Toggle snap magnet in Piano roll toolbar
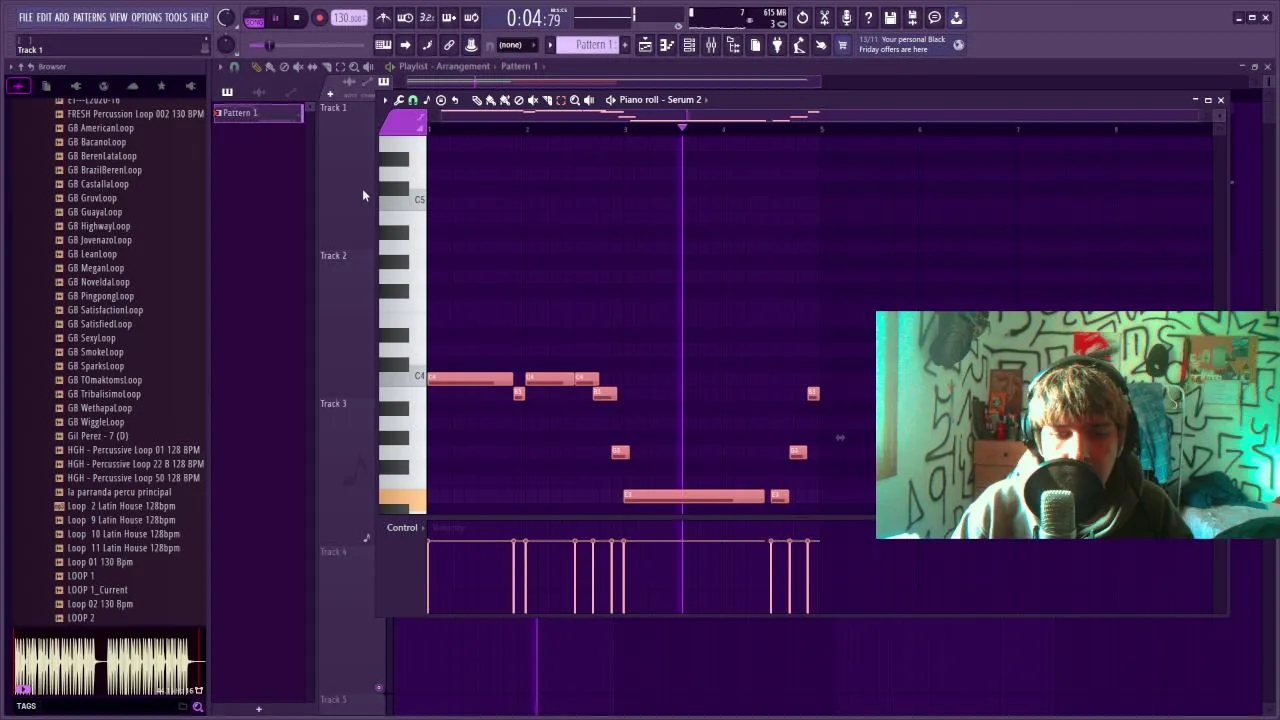Screen dimensions: 1280x720 pyautogui.click(x=412, y=100)
